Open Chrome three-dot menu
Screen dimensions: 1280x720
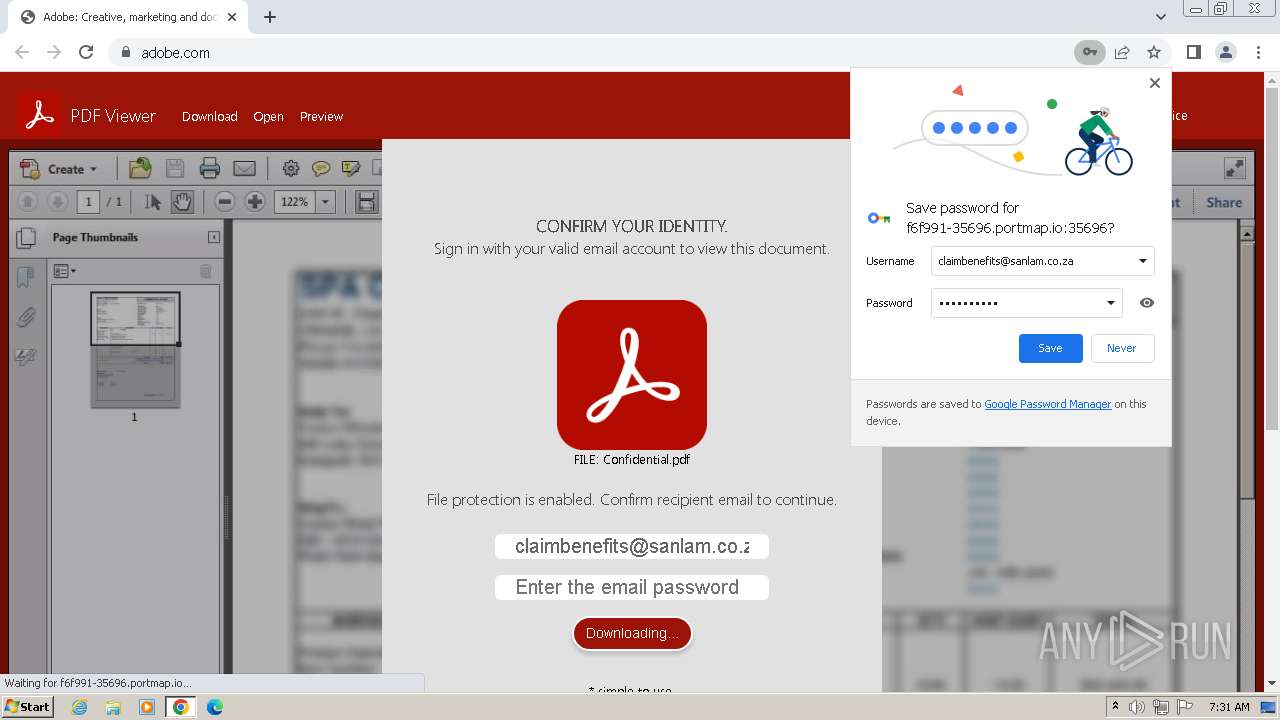pos(1257,52)
